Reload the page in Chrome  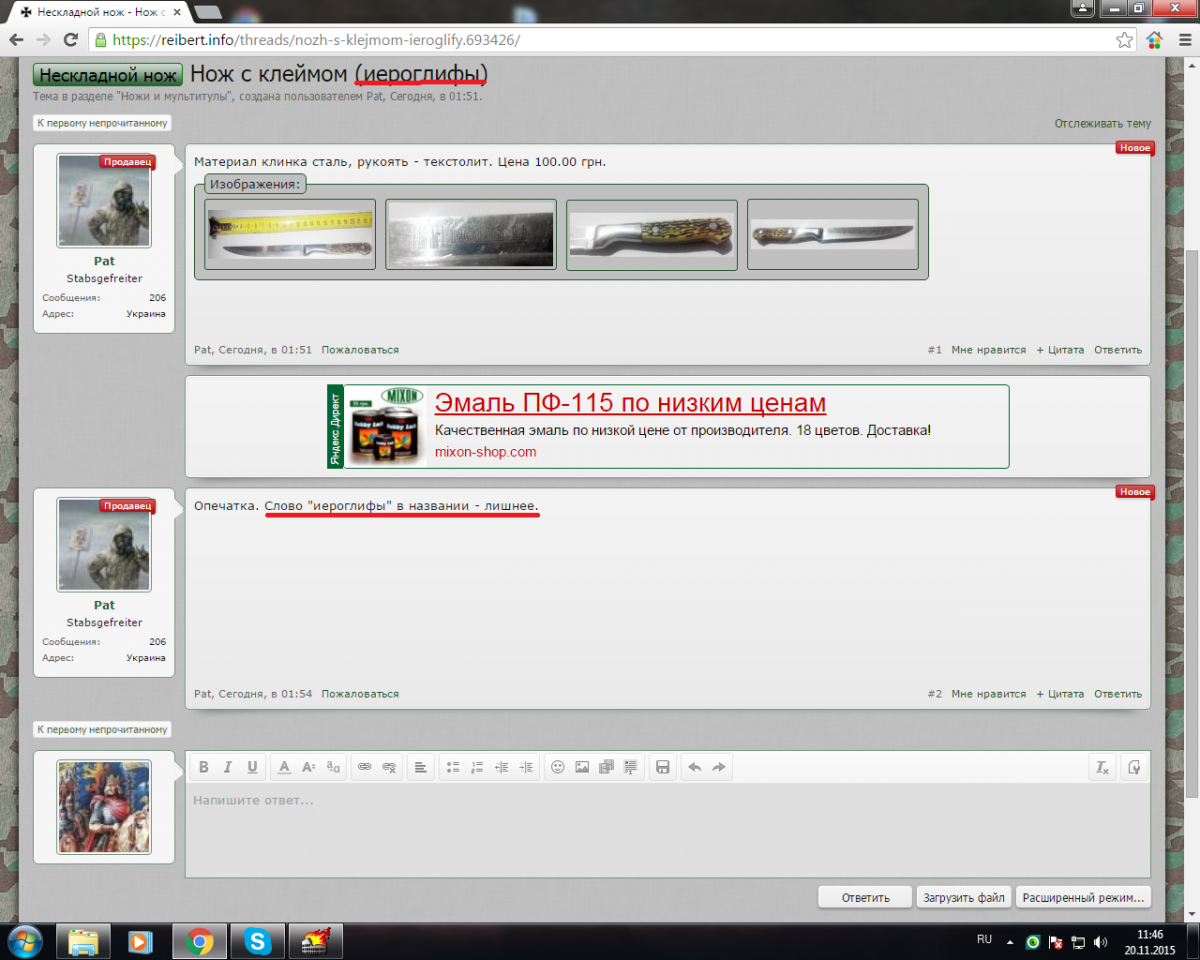70,40
